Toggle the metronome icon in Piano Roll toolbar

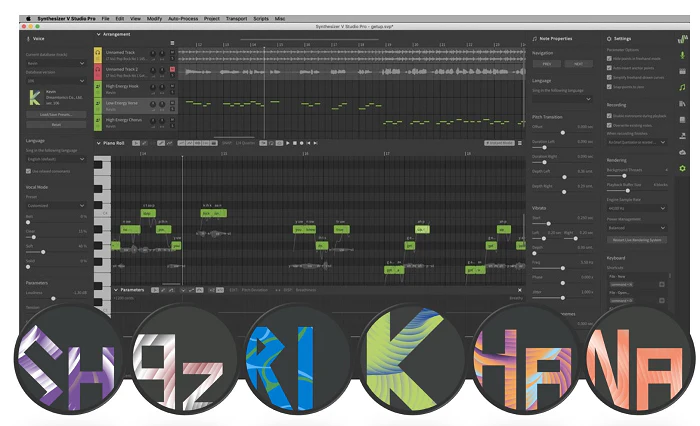279,143
